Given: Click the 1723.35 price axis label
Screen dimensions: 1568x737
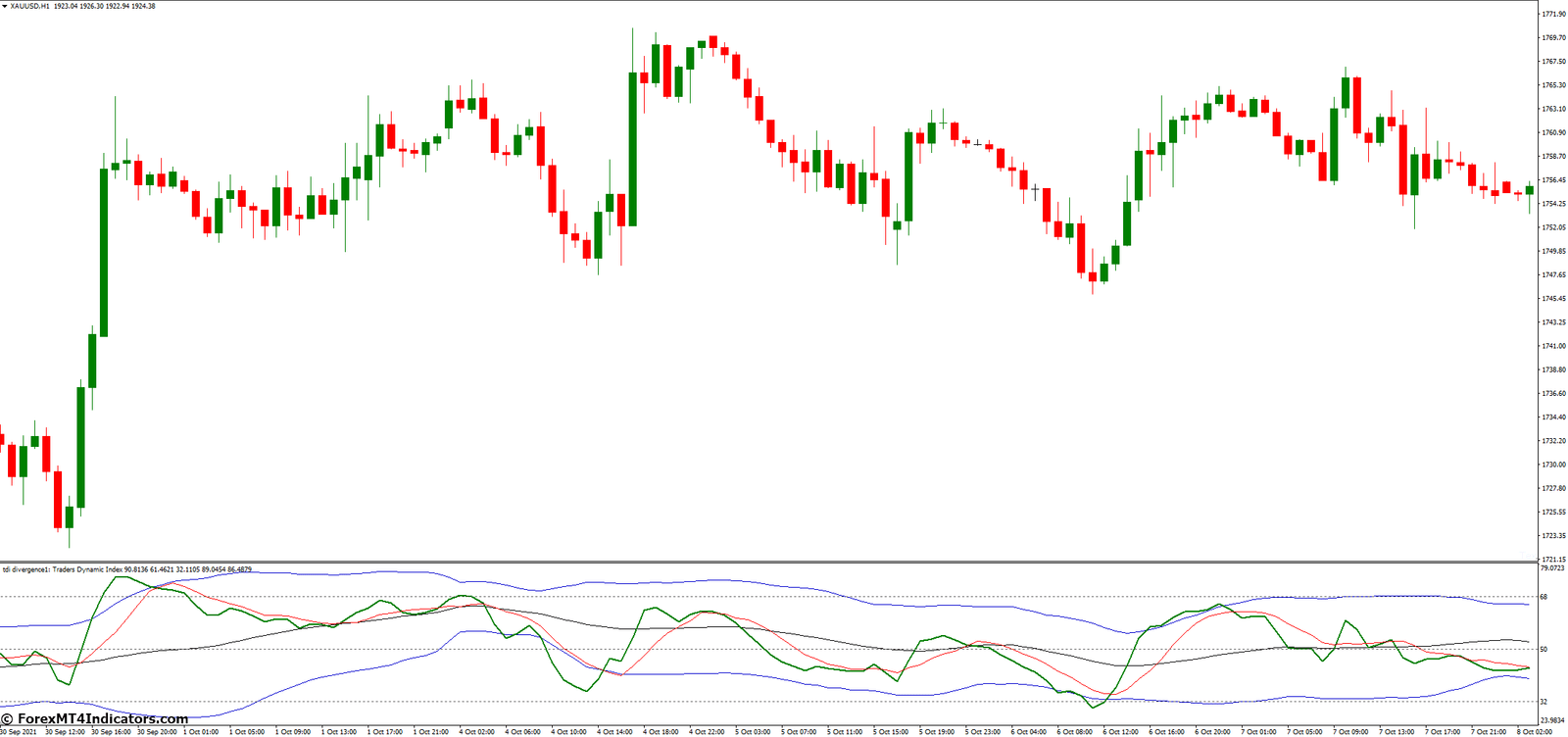Looking at the screenshot, I should click(x=1553, y=536).
